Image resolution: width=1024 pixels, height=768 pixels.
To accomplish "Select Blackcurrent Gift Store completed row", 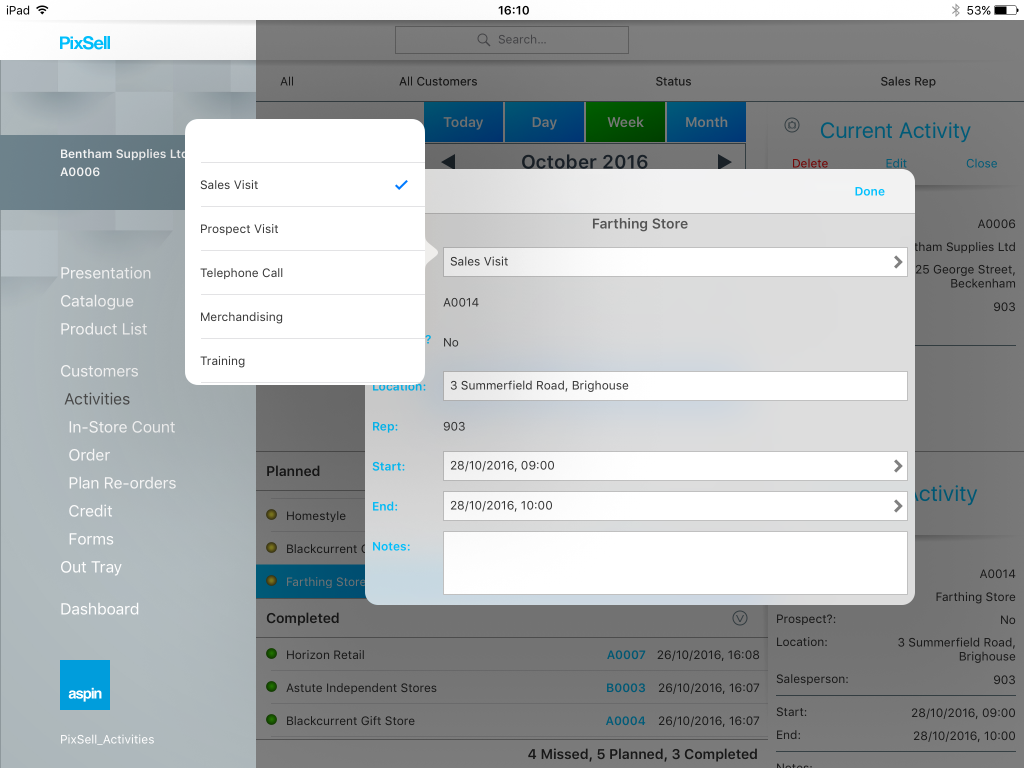I will click(511, 721).
